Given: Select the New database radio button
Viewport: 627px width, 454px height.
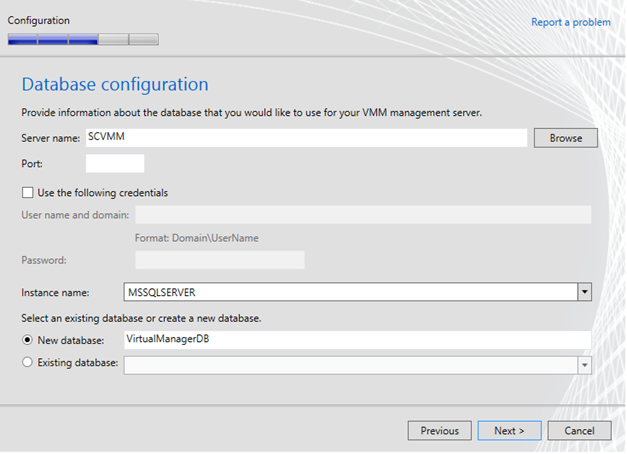Looking at the screenshot, I should (27, 340).
